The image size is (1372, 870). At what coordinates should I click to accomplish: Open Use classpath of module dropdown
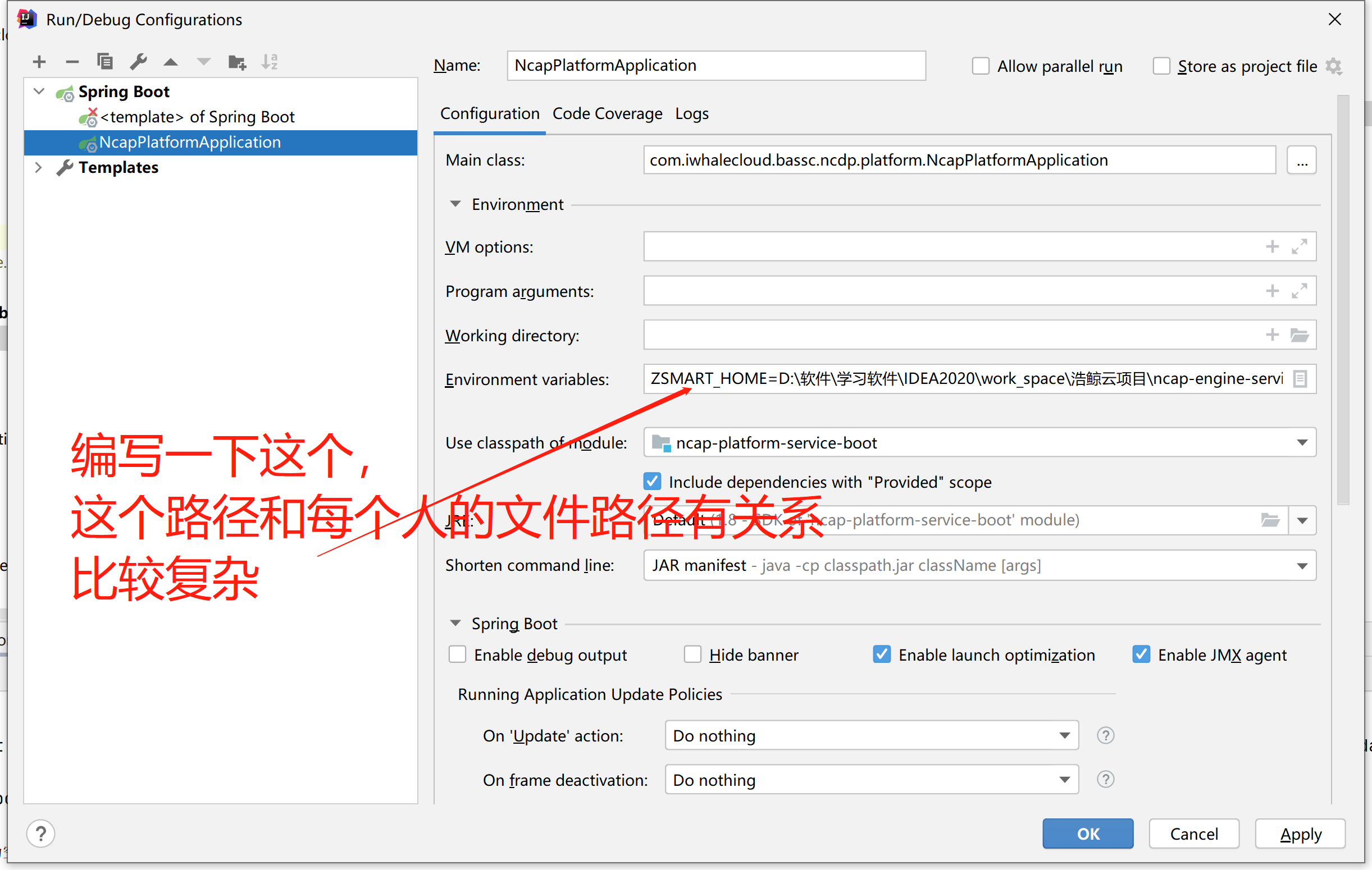point(1301,442)
